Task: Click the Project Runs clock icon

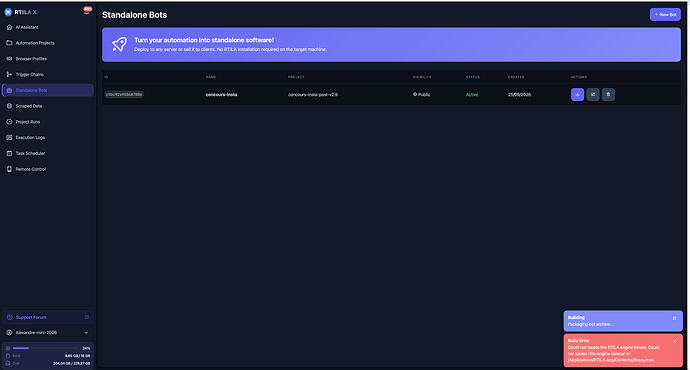Action: pyautogui.click(x=9, y=122)
